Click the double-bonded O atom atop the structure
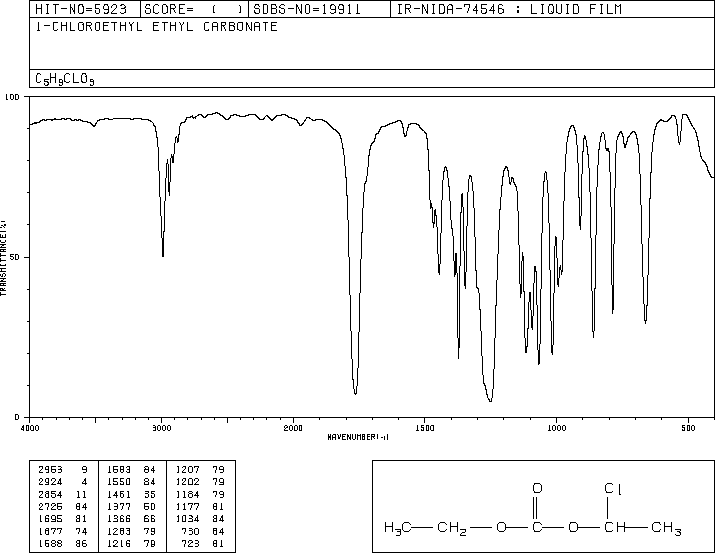This screenshot has width=715, height=553. (x=538, y=489)
